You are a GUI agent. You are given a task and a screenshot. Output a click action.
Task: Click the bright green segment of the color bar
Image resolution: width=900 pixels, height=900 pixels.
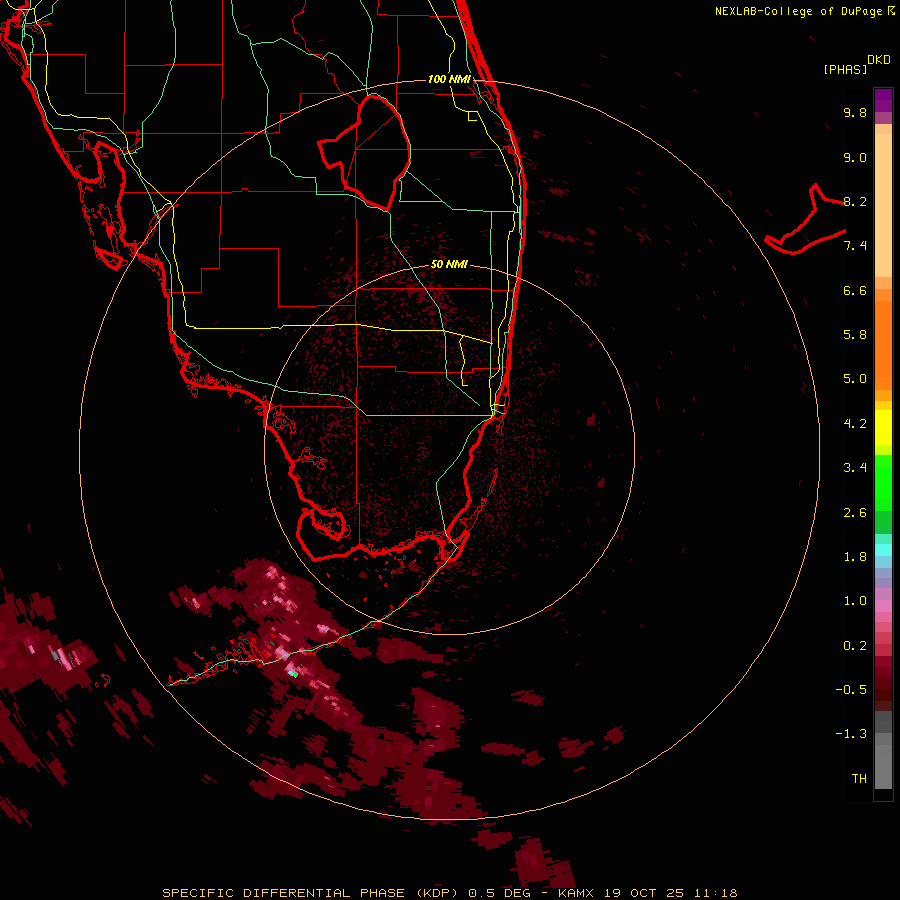[x=883, y=484]
